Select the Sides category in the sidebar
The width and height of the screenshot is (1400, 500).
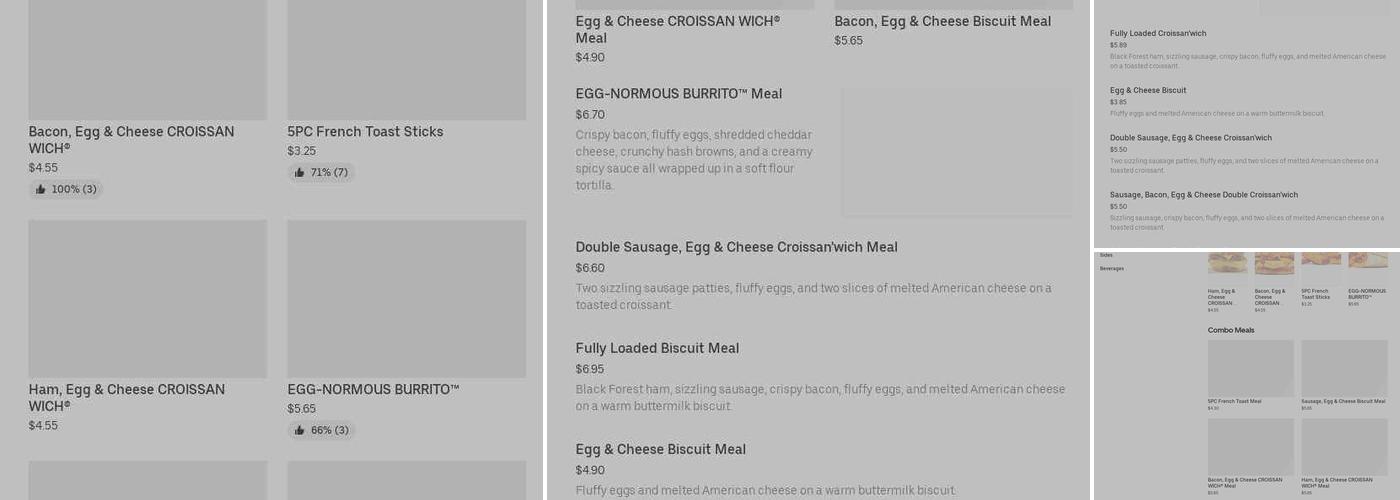click(x=1106, y=256)
